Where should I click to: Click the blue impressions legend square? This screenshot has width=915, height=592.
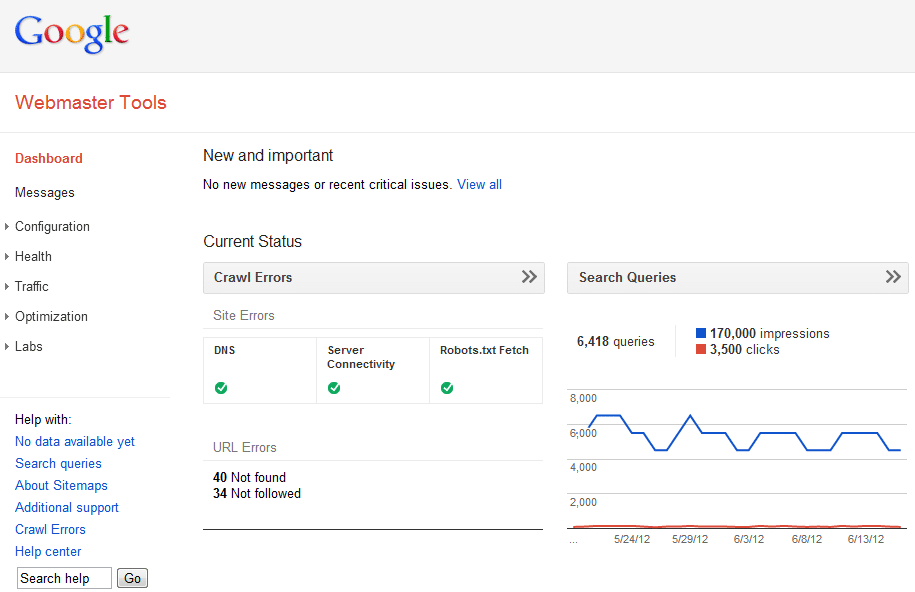[x=701, y=333]
